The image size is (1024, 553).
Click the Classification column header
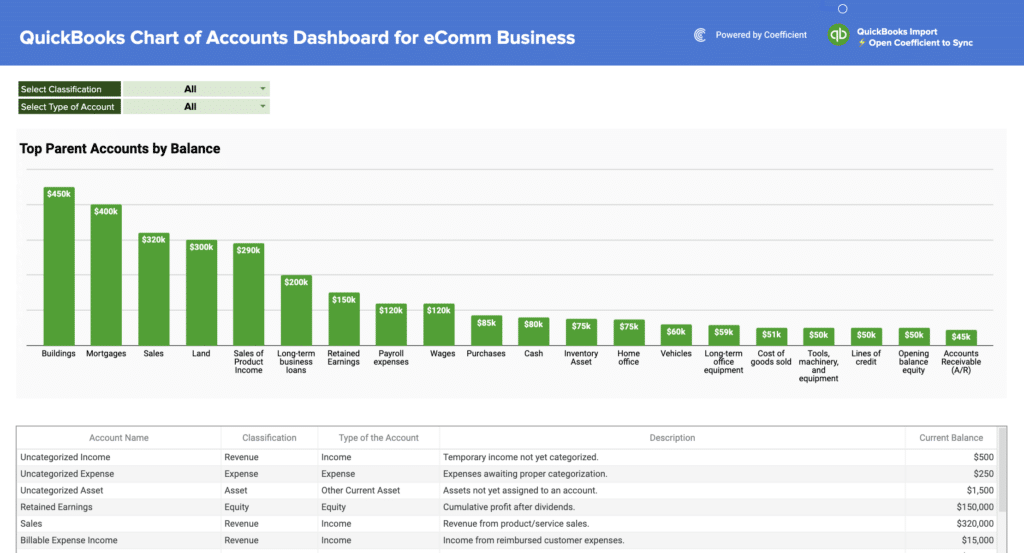click(x=269, y=438)
